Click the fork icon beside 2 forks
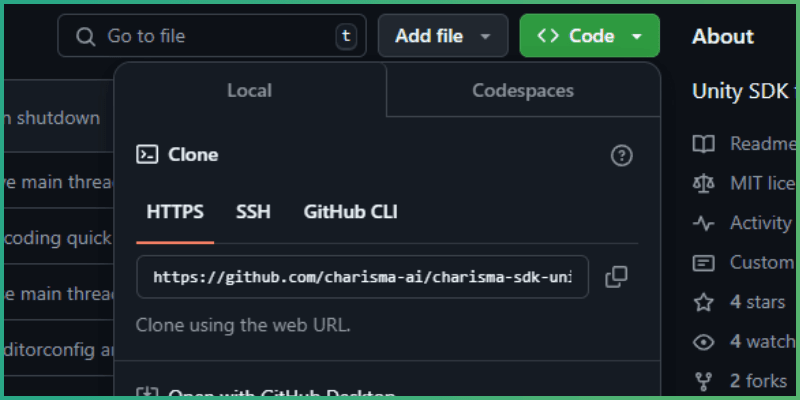 pos(704,381)
